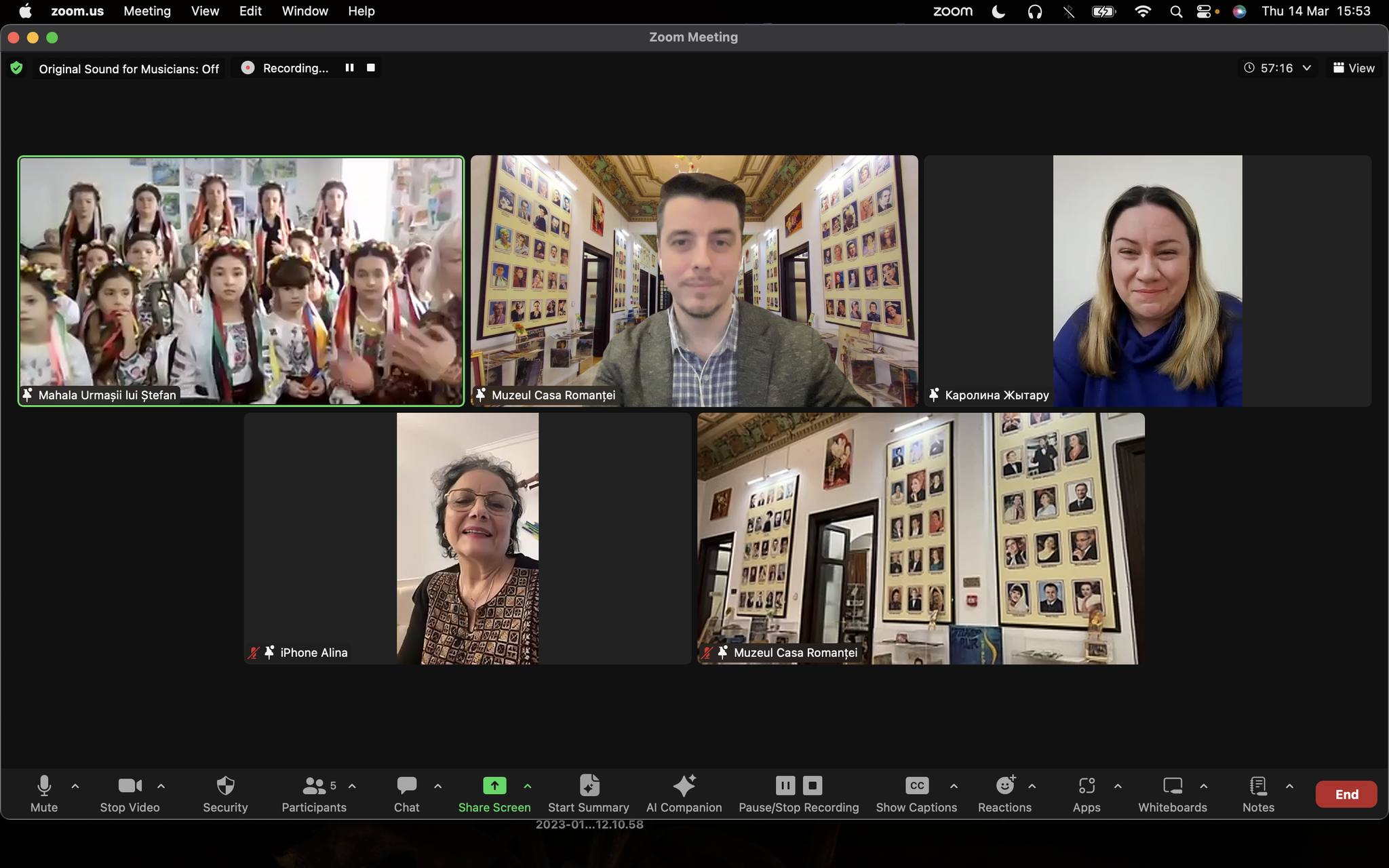
Task: Open the Chat panel
Action: coord(406,786)
